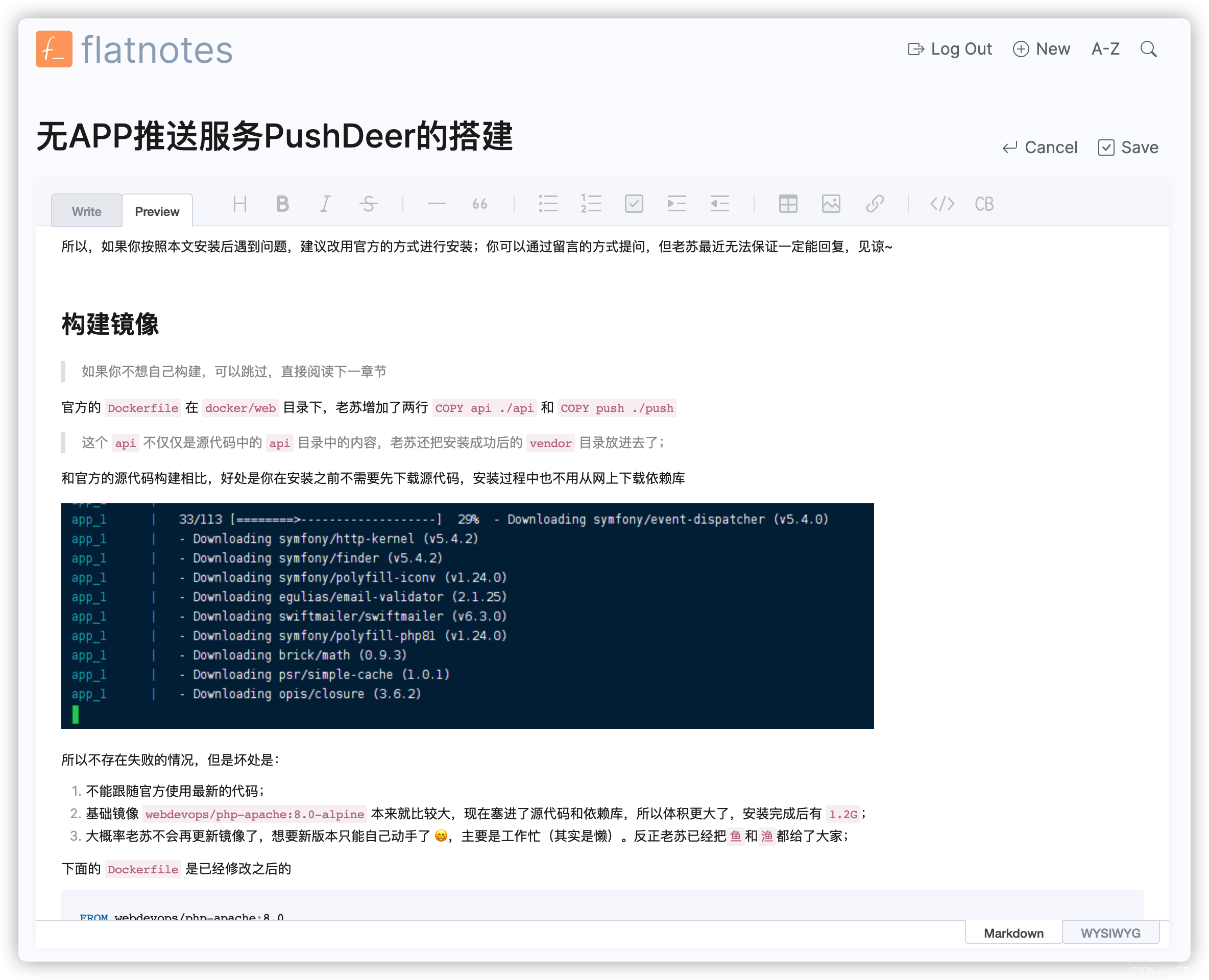Click the link insert icon
This screenshot has width=1209, height=980.
876,203
